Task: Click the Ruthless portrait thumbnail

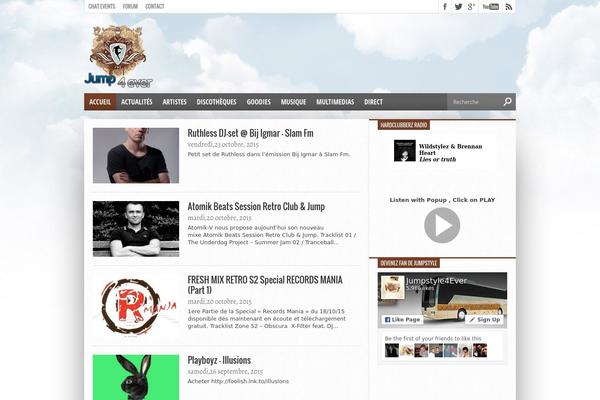Action: (136, 155)
